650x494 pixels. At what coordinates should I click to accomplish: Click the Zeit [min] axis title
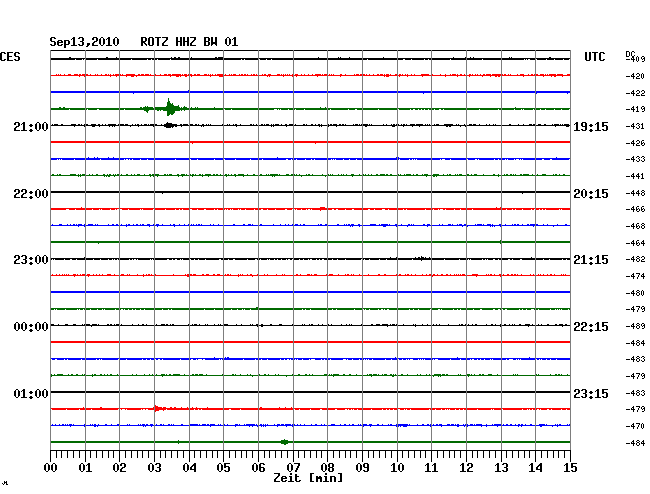(x=308, y=478)
